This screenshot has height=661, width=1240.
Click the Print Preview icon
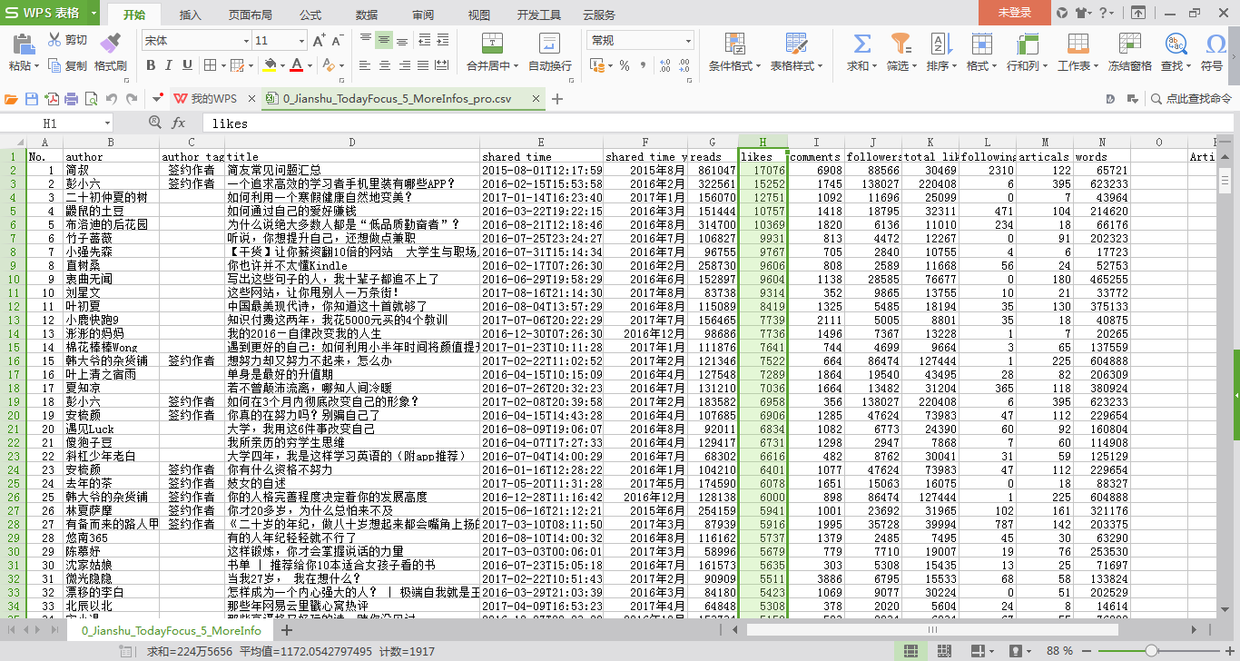coord(91,99)
